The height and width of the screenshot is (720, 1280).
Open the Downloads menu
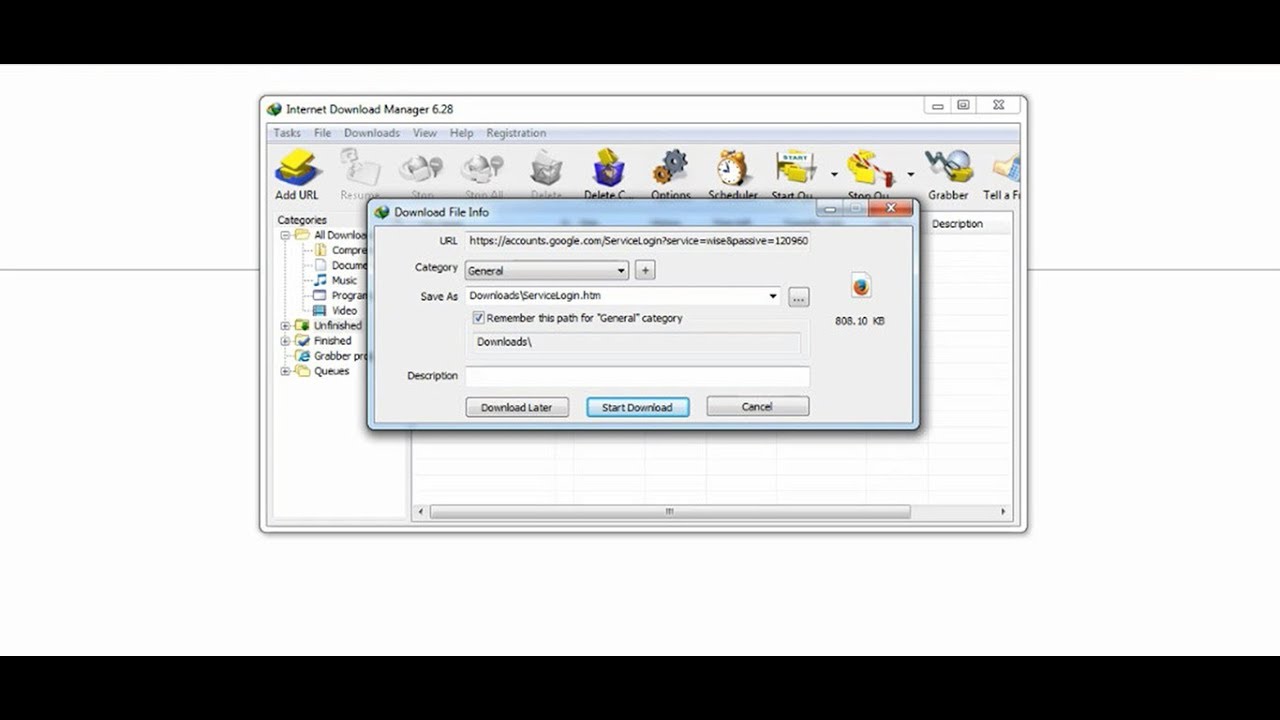[x=372, y=133]
